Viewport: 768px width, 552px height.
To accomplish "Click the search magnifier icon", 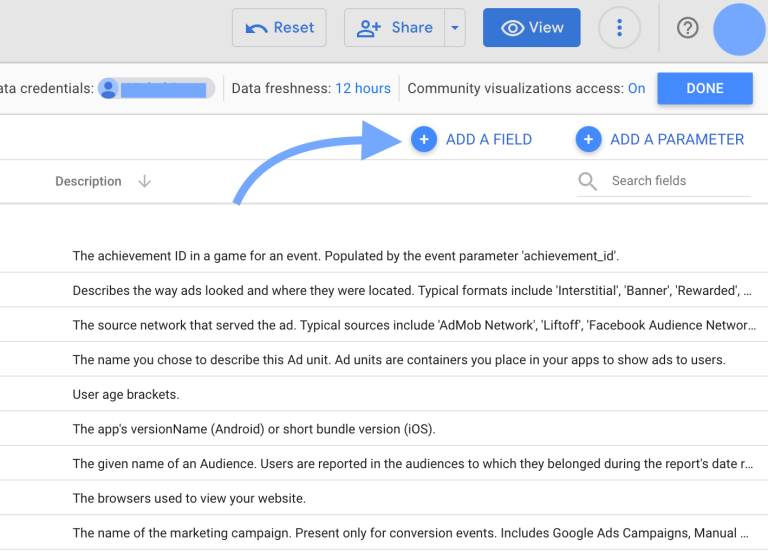I will click(589, 181).
